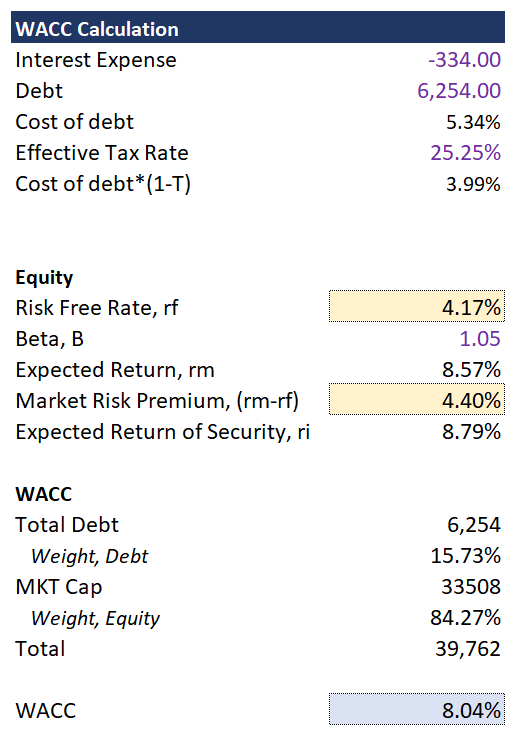Click the Weight, Debt 15.73% cell
The width and height of the screenshot is (511, 736).
(x=465, y=556)
